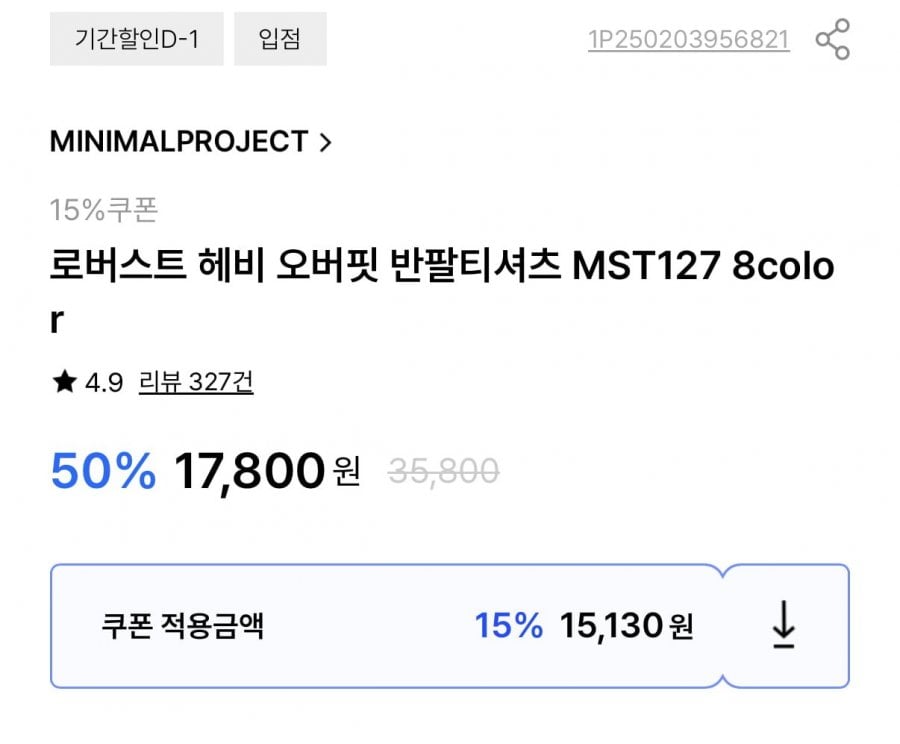The width and height of the screenshot is (900, 744).
Task: Click the 4.9 rating score
Action: (104, 382)
